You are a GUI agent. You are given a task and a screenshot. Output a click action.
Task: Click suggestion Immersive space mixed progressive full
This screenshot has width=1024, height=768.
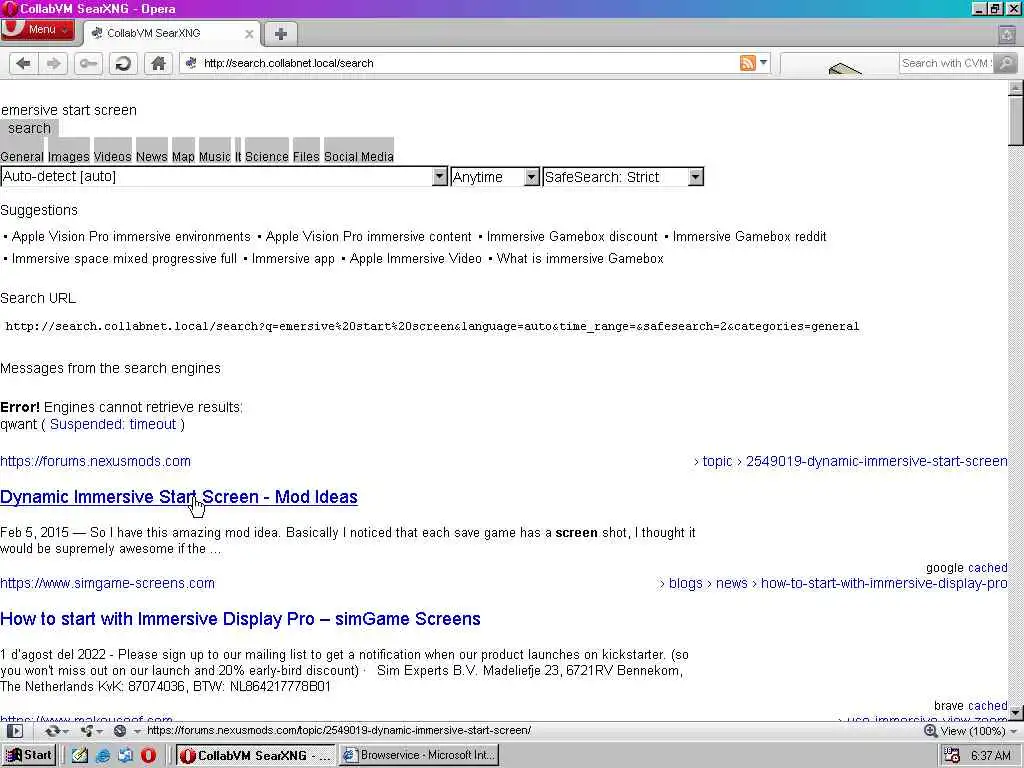click(124, 259)
